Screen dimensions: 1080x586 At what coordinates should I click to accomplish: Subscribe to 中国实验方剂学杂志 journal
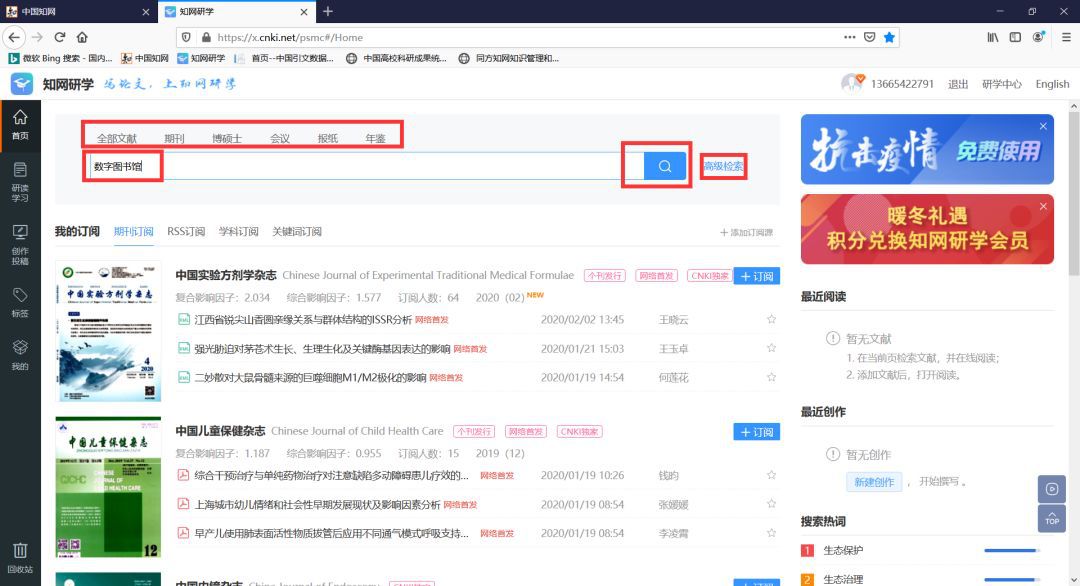pyautogui.click(x=756, y=276)
